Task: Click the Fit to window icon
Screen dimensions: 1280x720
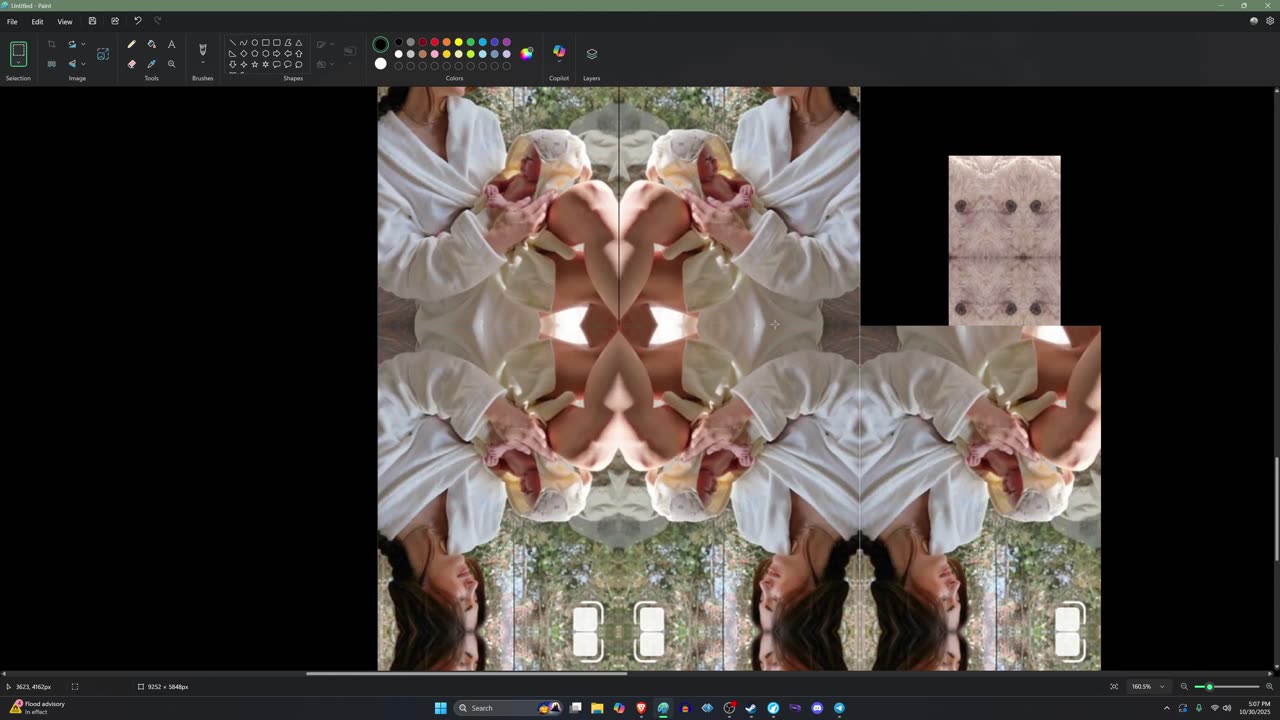Action: coord(1114,687)
